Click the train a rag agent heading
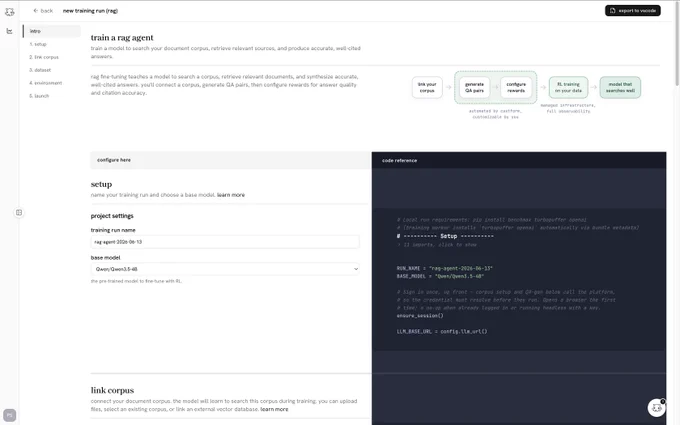 tap(122, 38)
